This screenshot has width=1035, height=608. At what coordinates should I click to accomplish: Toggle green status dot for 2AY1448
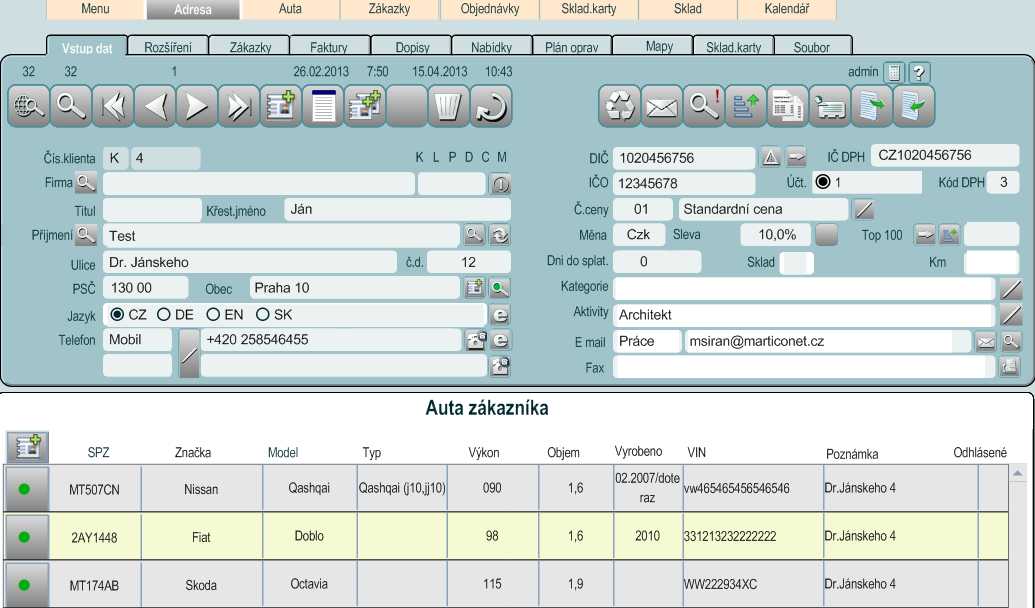[24, 537]
